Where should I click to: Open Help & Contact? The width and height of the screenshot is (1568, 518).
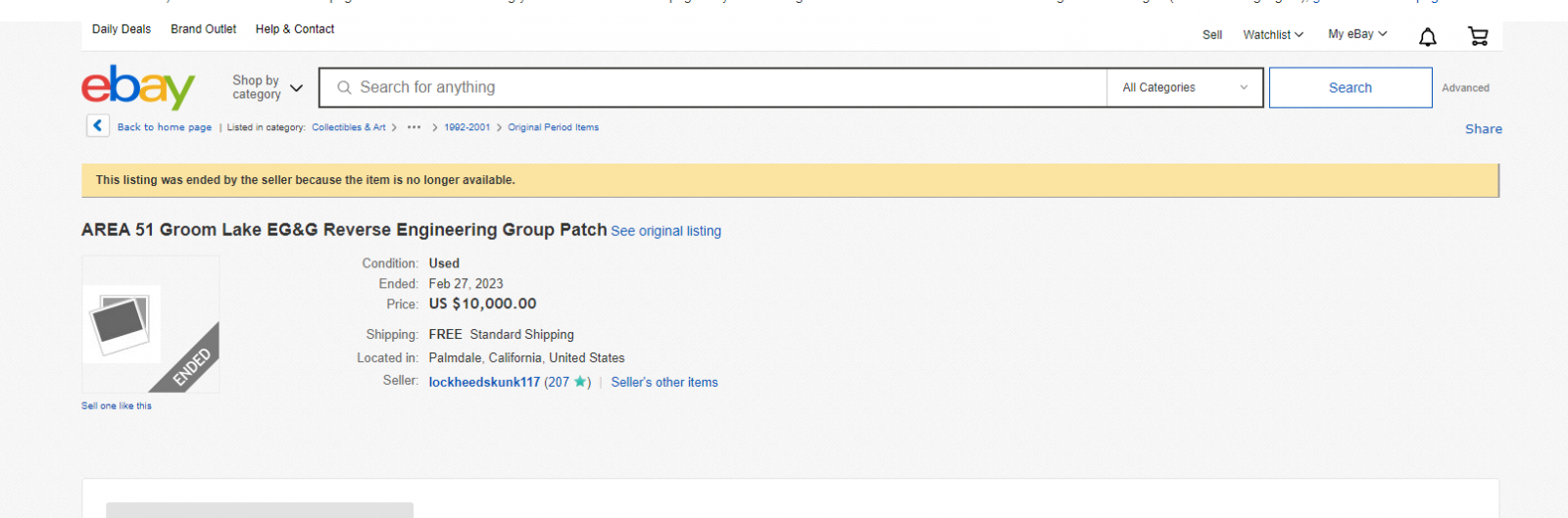click(295, 29)
